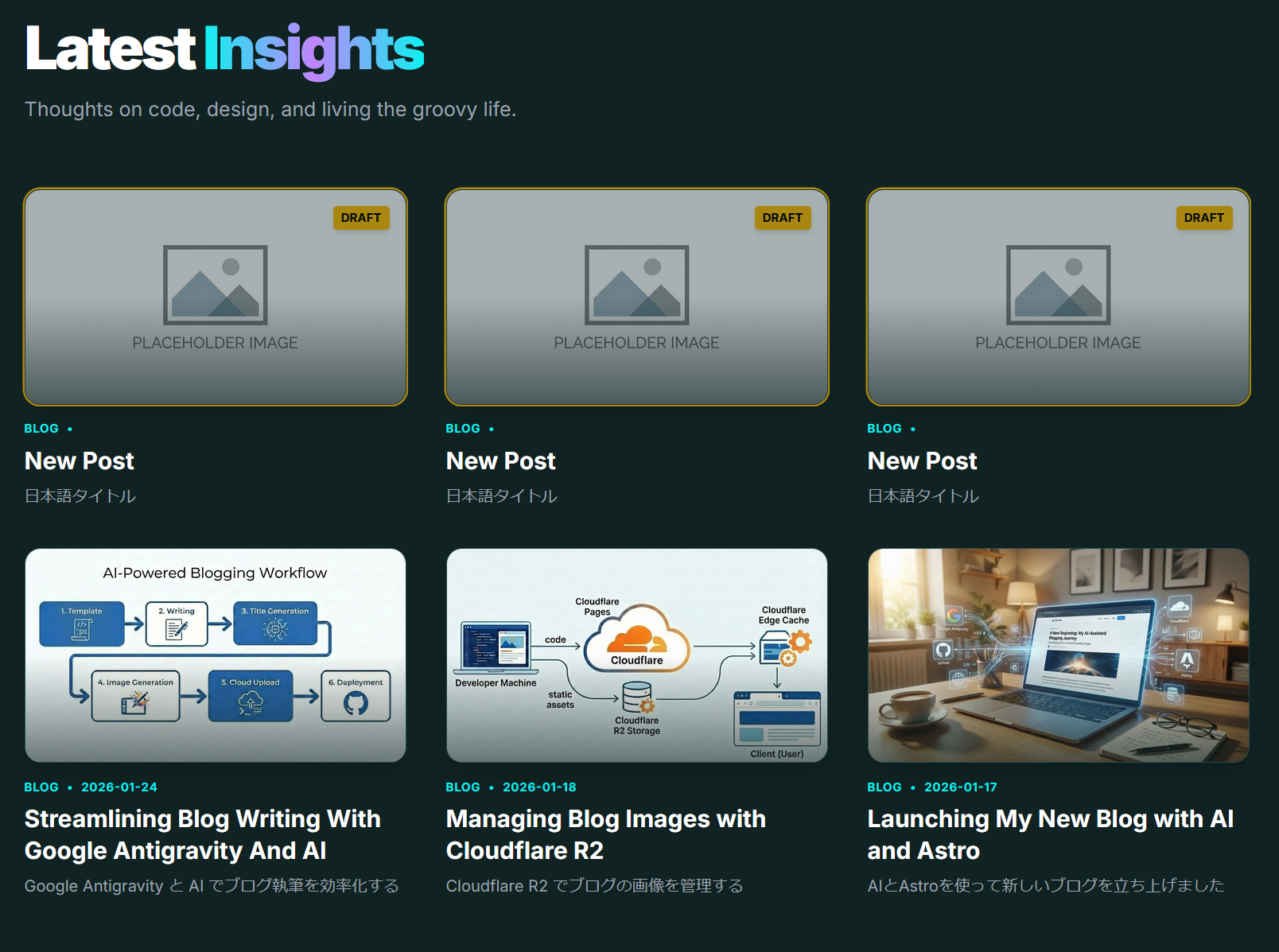Click the placeholder image icon in the rightmost draft card
This screenshot has width=1279, height=952.
coord(1058,285)
